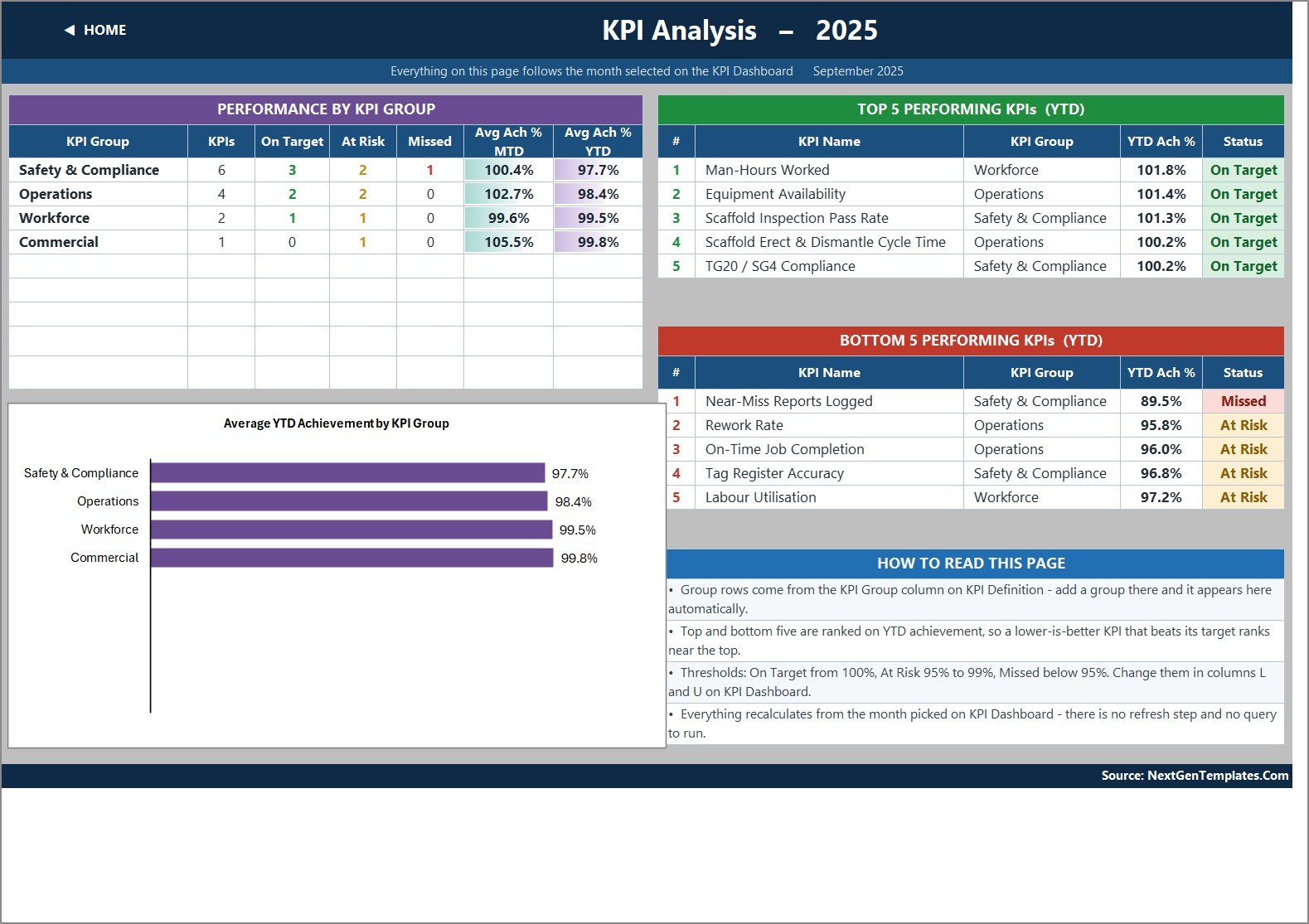Select the 102.7% MTD cell

pyautogui.click(x=508, y=194)
